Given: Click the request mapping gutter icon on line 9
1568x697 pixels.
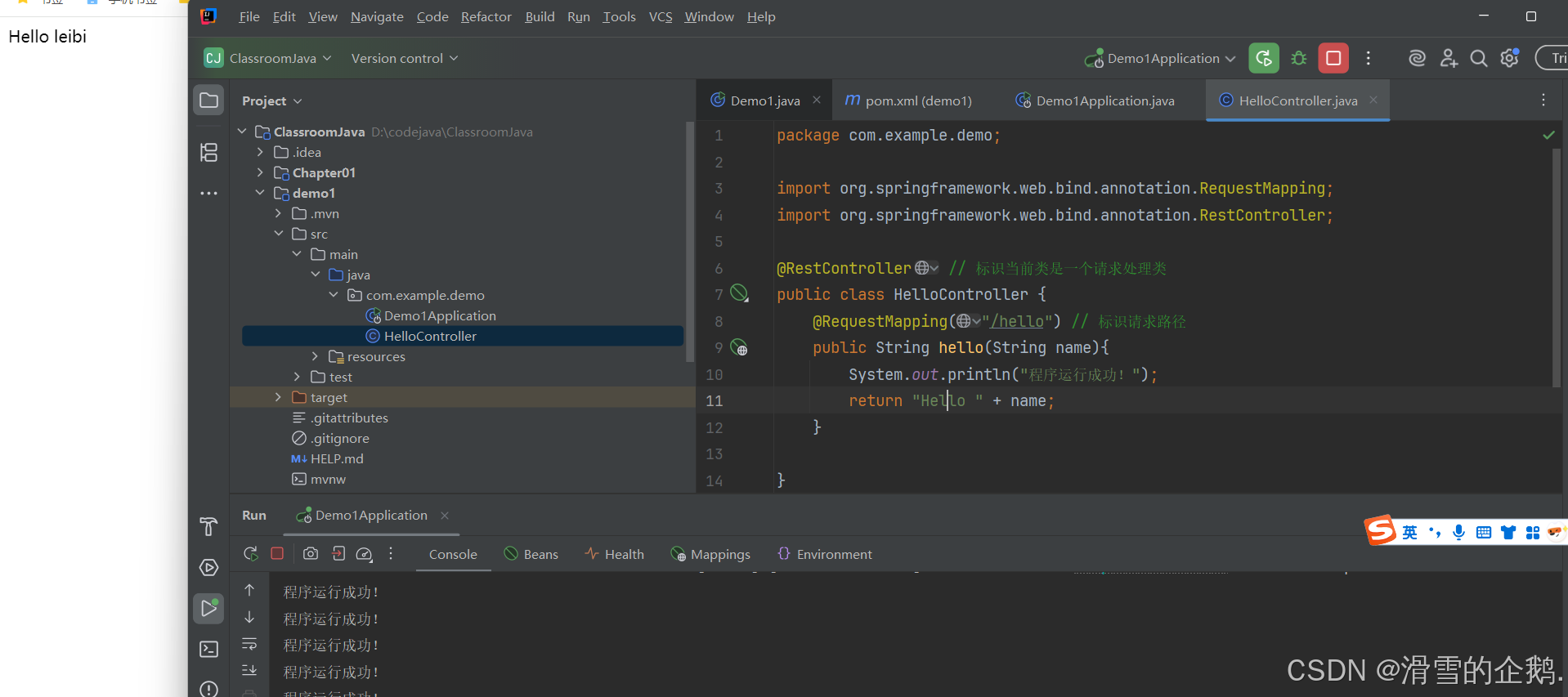Looking at the screenshot, I should coord(739,347).
